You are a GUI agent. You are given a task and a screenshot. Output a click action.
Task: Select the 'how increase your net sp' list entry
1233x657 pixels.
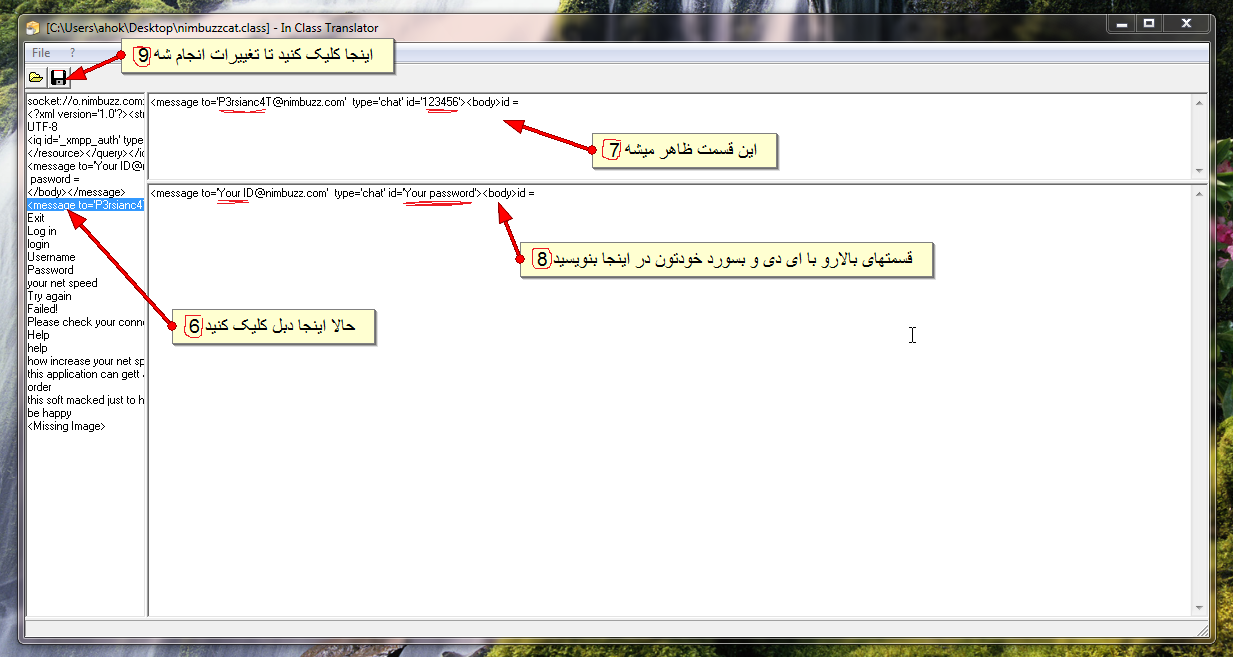point(86,361)
